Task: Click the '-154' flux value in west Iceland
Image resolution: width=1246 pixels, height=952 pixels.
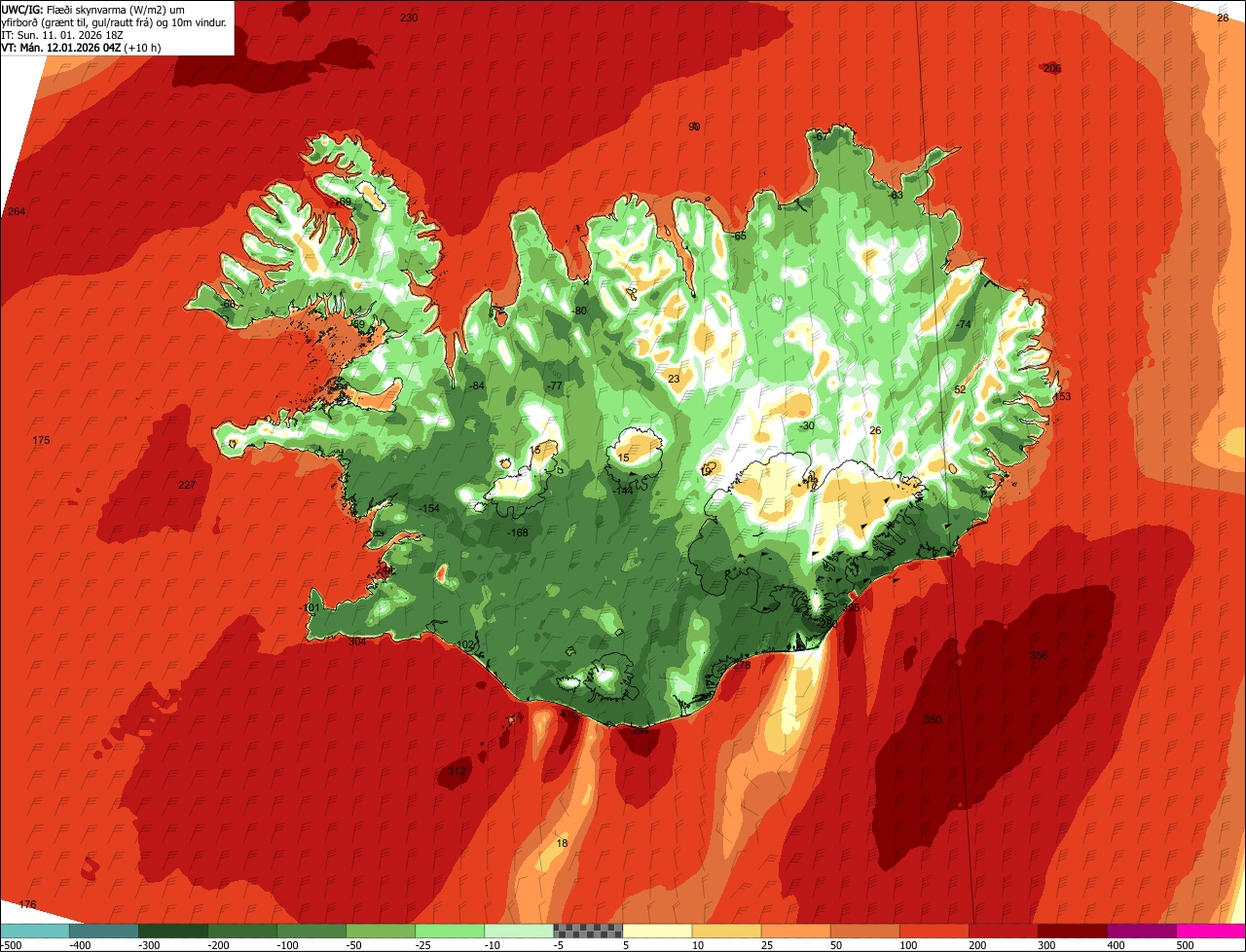Action: pyautogui.click(x=429, y=509)
